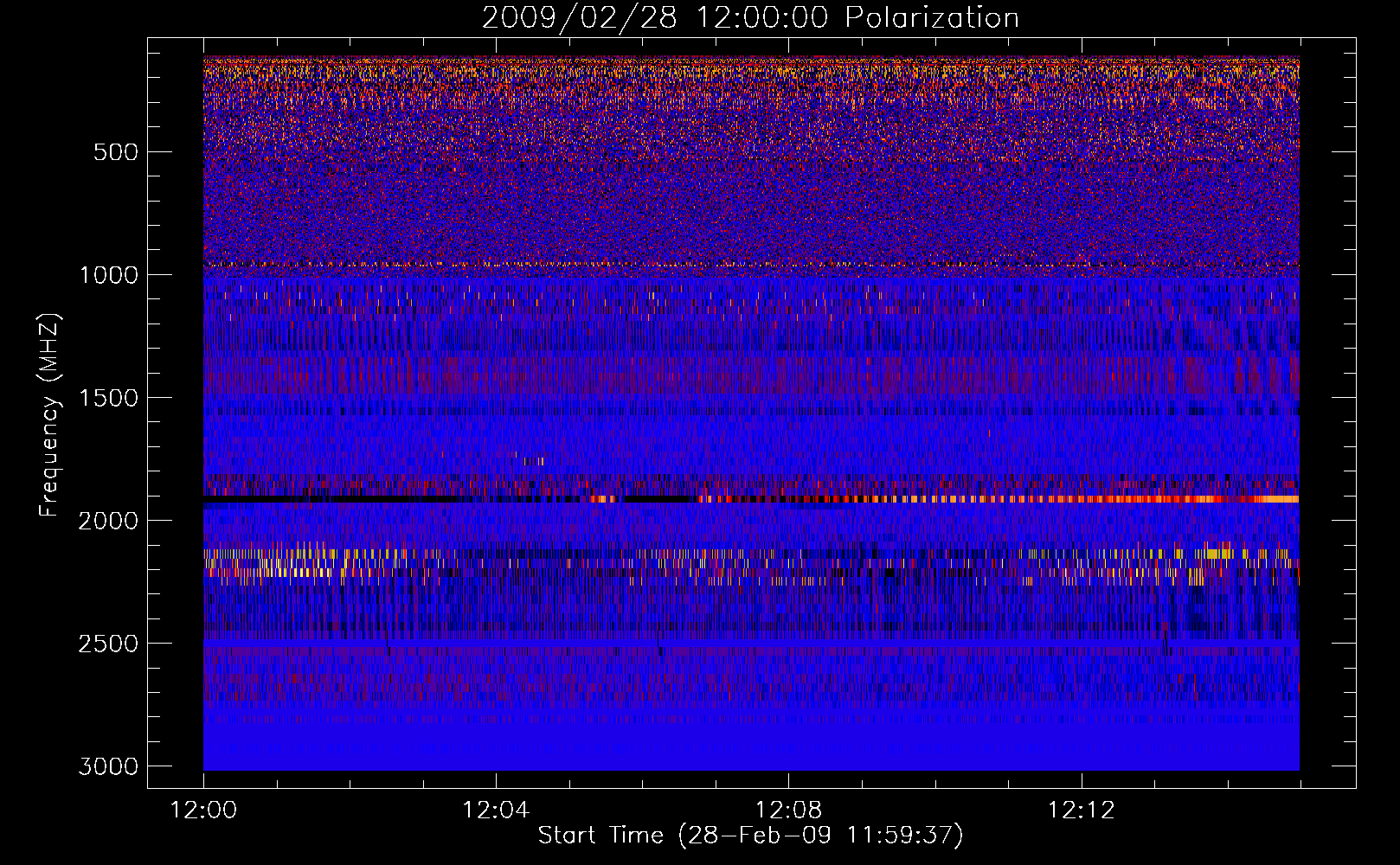The image size is (1400, 865).
Task: Click the "Start Time (28-Feb-09 11:59:37)" x-axis label
Action: (750, 836)
